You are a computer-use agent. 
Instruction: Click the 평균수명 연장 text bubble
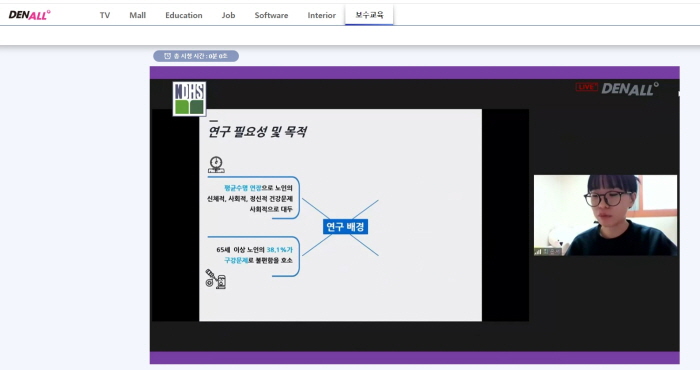[253, 198]
